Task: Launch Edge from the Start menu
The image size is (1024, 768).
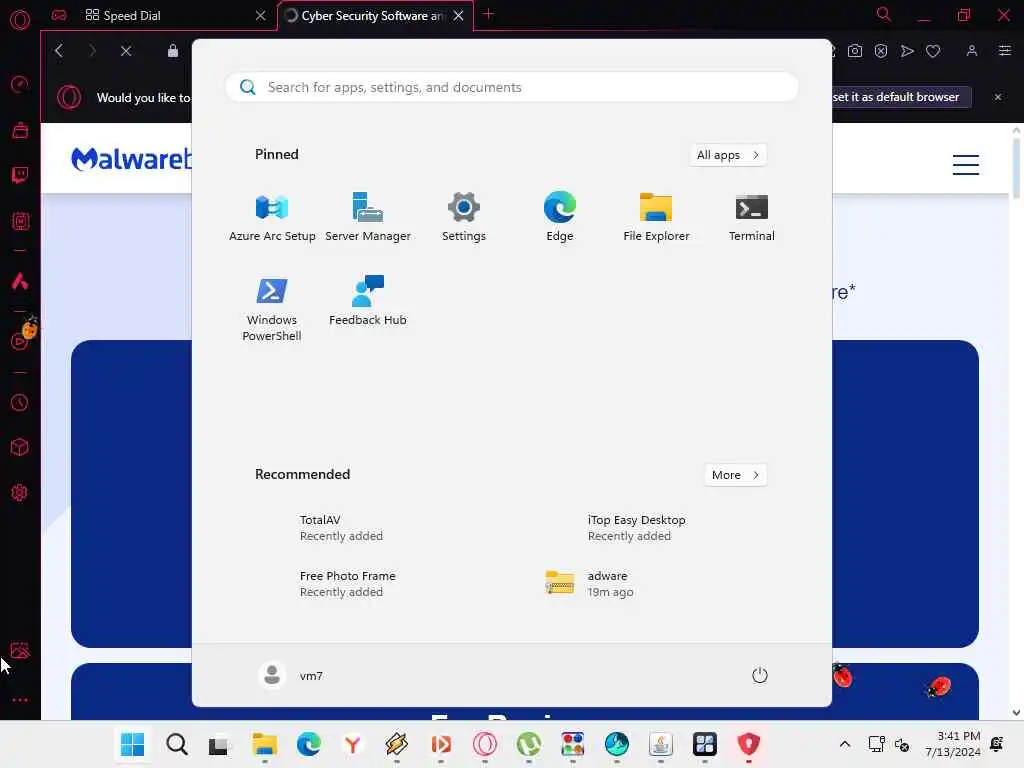Action: (560, 218)
